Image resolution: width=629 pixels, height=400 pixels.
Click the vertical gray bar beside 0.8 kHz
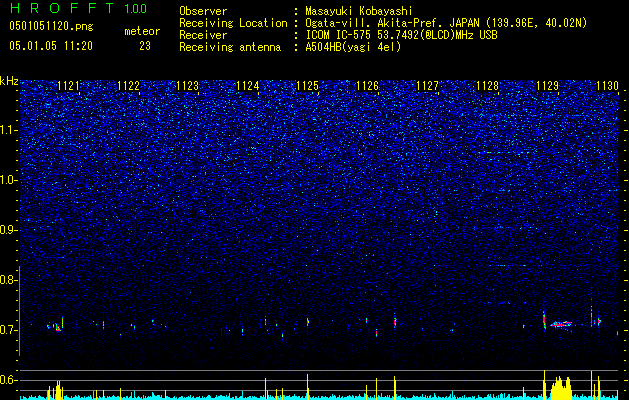(x=19, y=311)
